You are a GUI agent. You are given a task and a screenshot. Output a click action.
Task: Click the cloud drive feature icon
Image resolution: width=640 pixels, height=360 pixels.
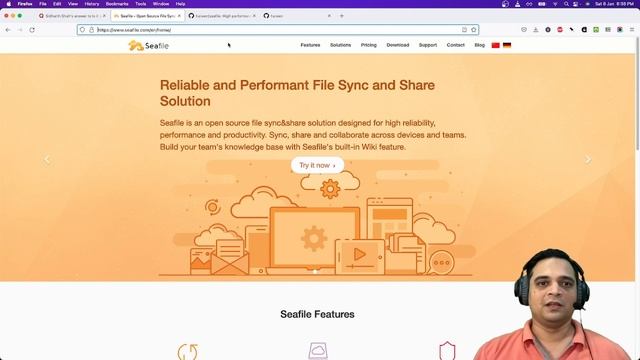coord(318,351)
